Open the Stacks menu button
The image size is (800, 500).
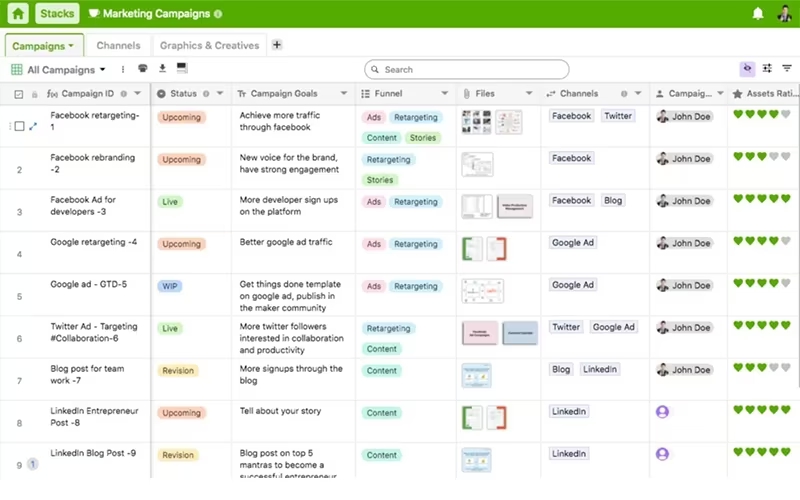pyautogui.click(x=57, y=13)
